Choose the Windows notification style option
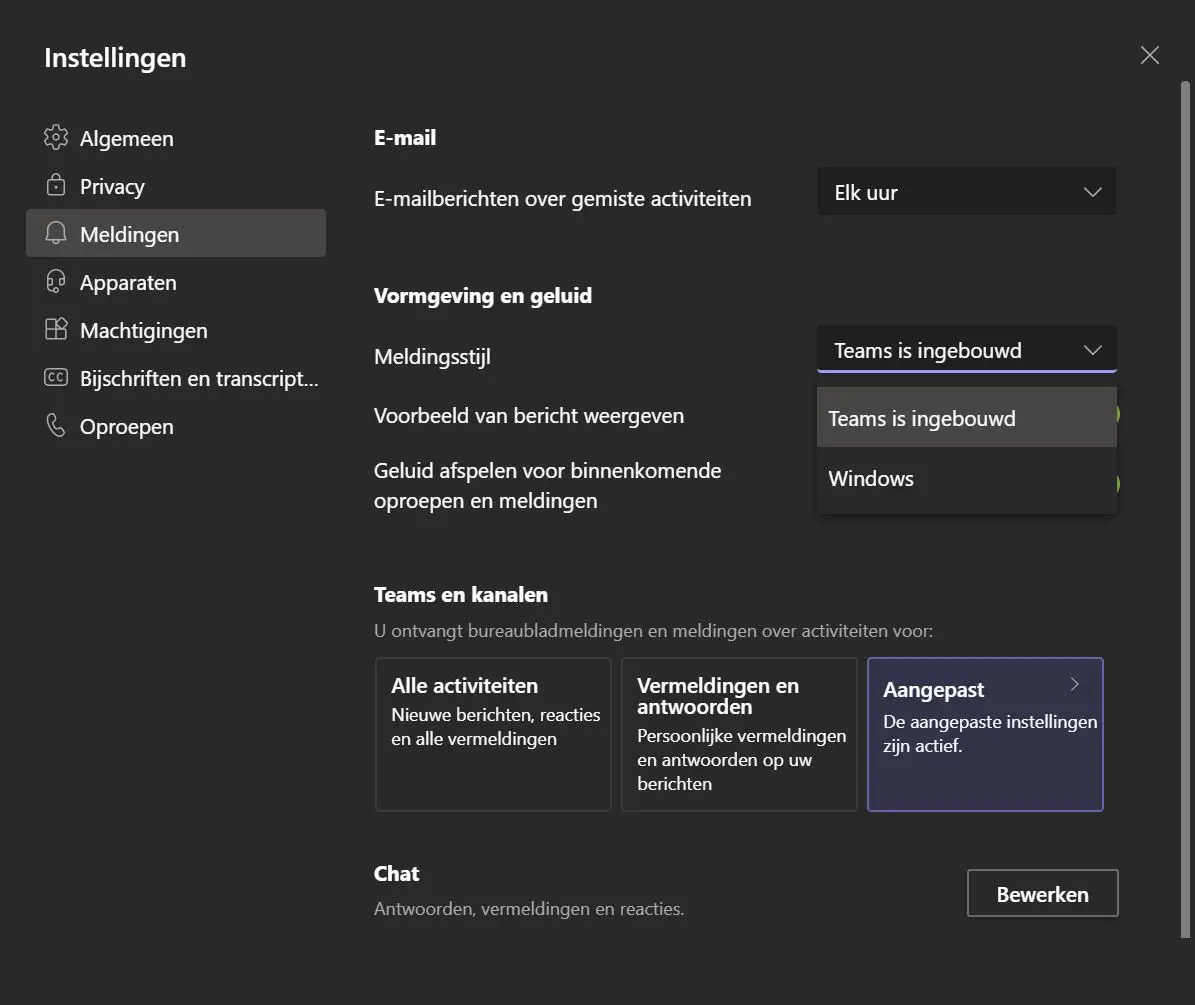 click(x=966, y=478)
